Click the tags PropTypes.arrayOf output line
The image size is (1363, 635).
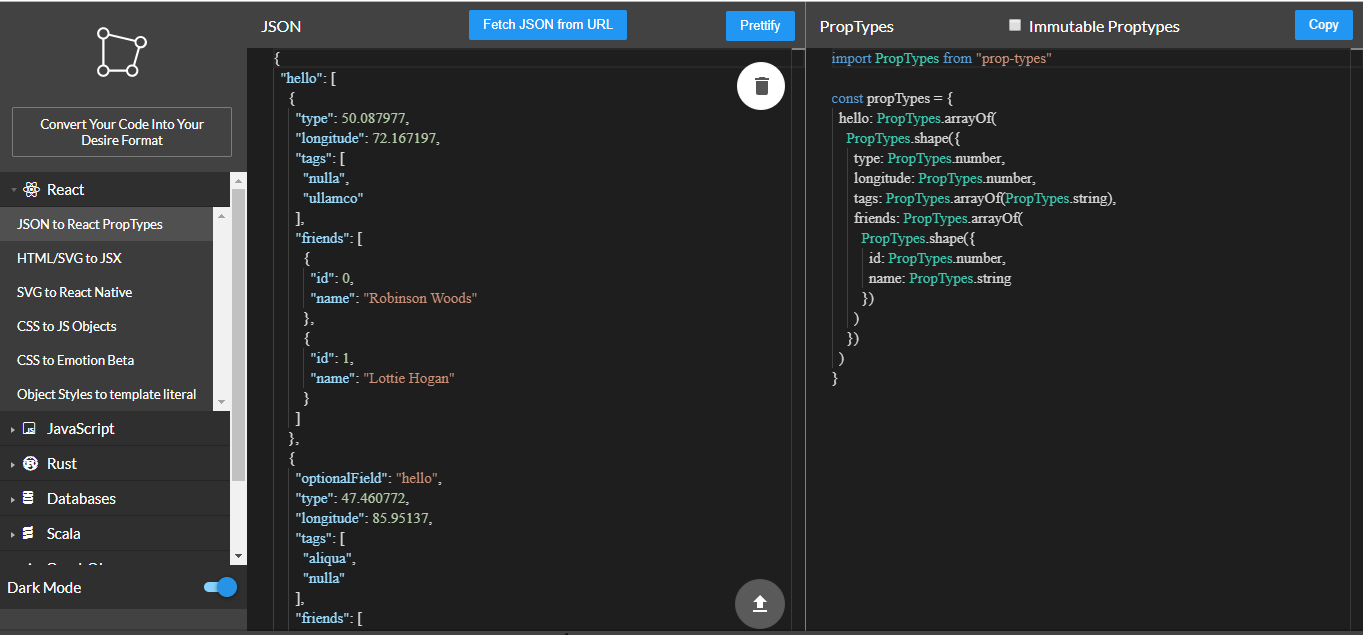point(984,198)
